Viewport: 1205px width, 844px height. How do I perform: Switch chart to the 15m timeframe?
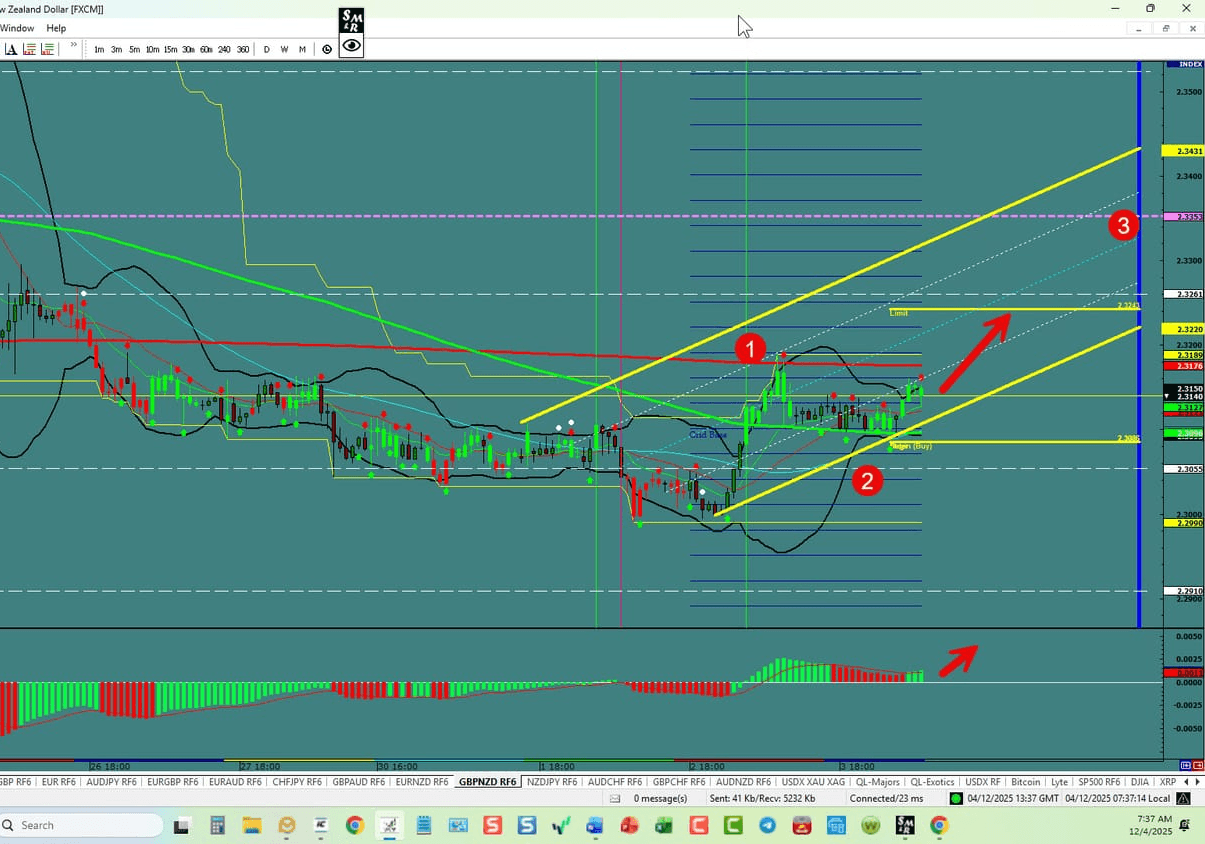point(170,48)
